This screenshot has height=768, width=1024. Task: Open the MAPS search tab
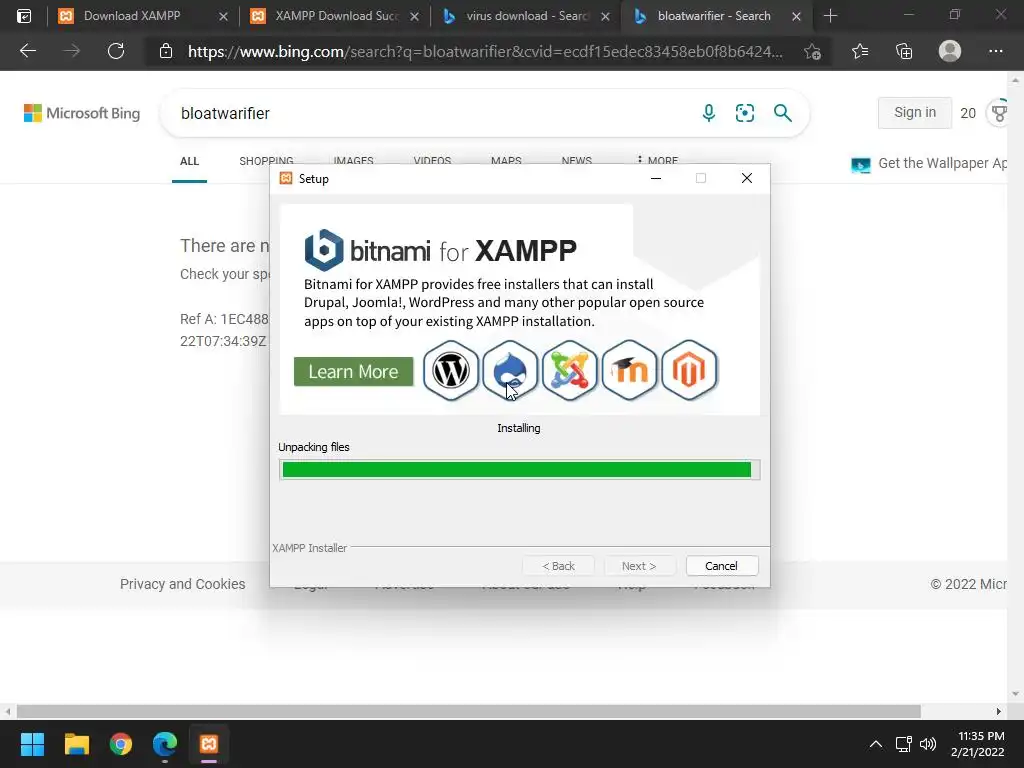[x=506, y=160]
